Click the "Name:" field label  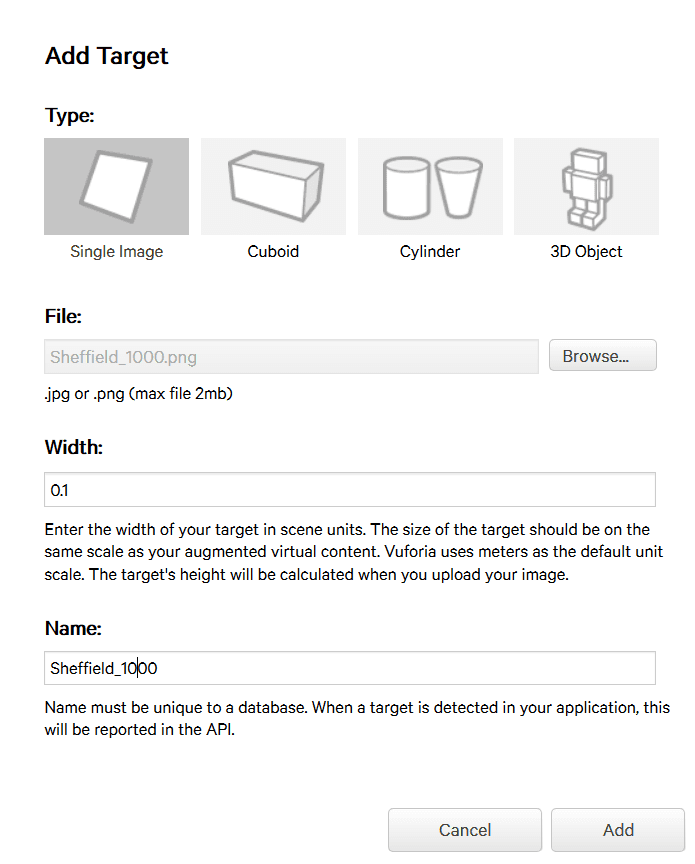point(73,628)
